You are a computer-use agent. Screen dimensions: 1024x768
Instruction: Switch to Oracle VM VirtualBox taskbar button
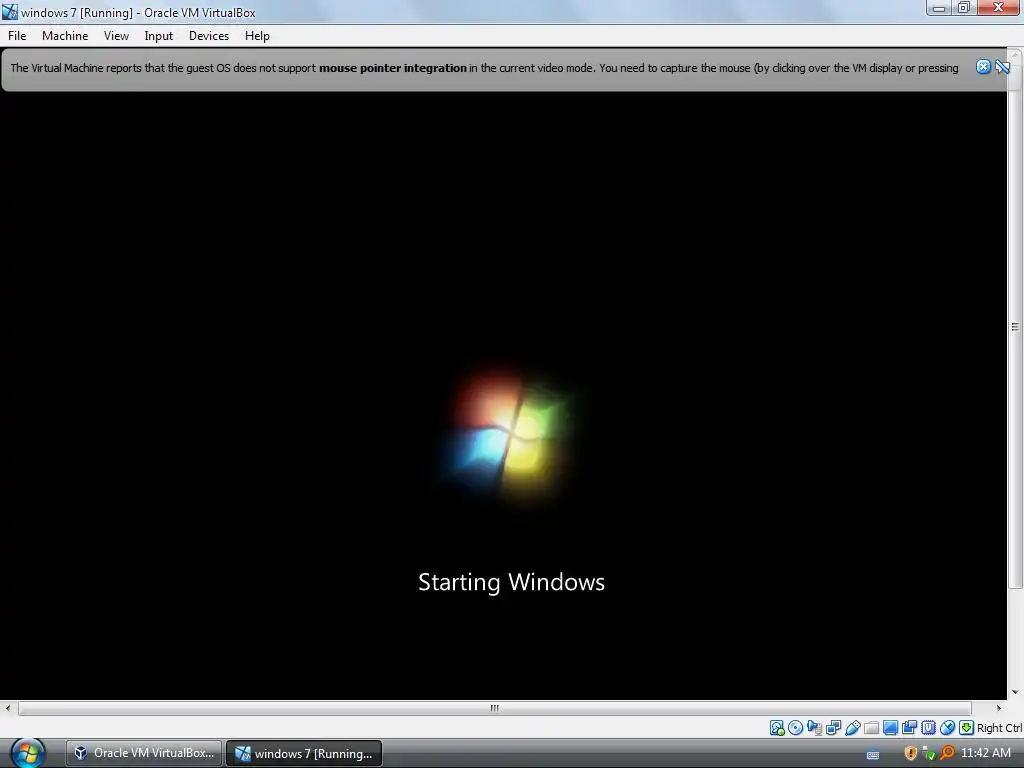click(144, 753)
